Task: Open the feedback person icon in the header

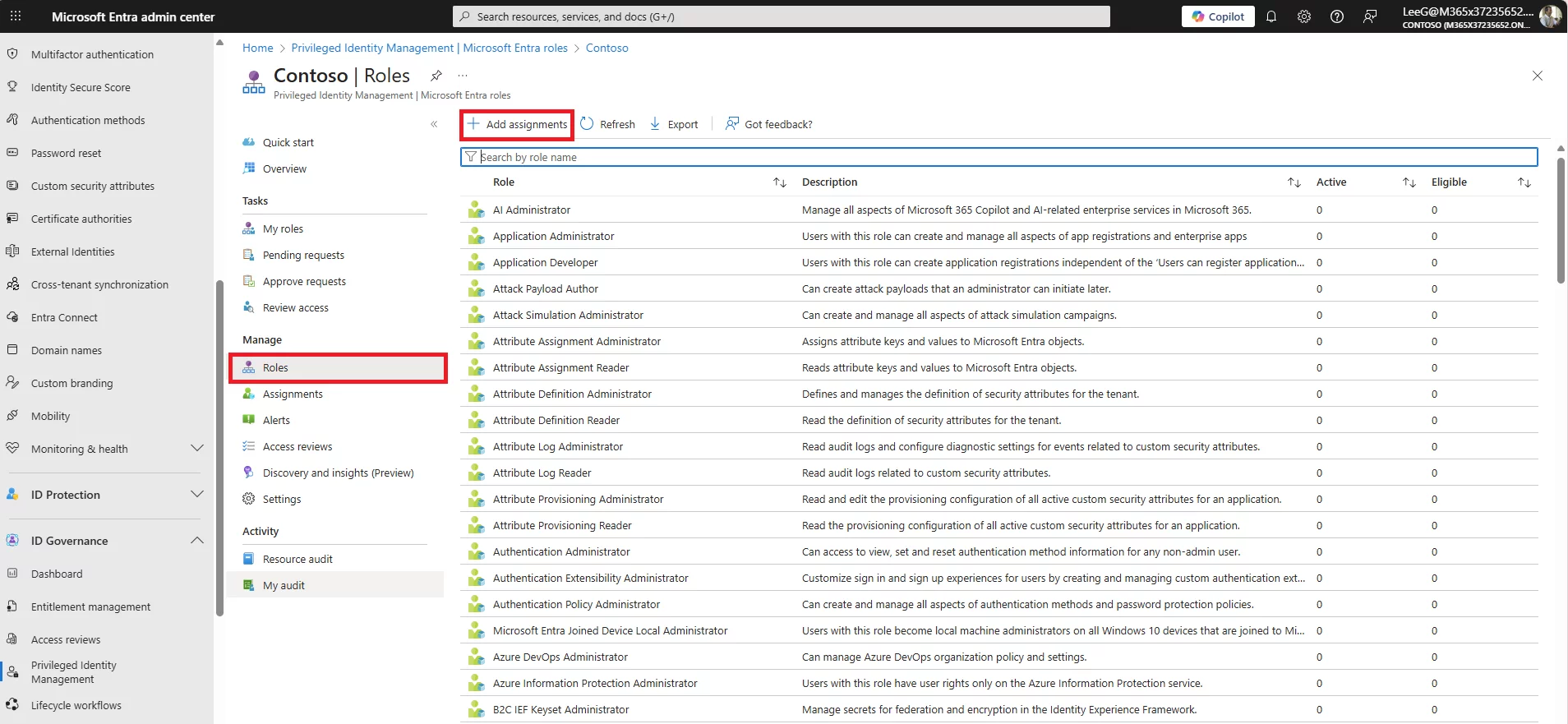Action: [x=1370, y=16]
